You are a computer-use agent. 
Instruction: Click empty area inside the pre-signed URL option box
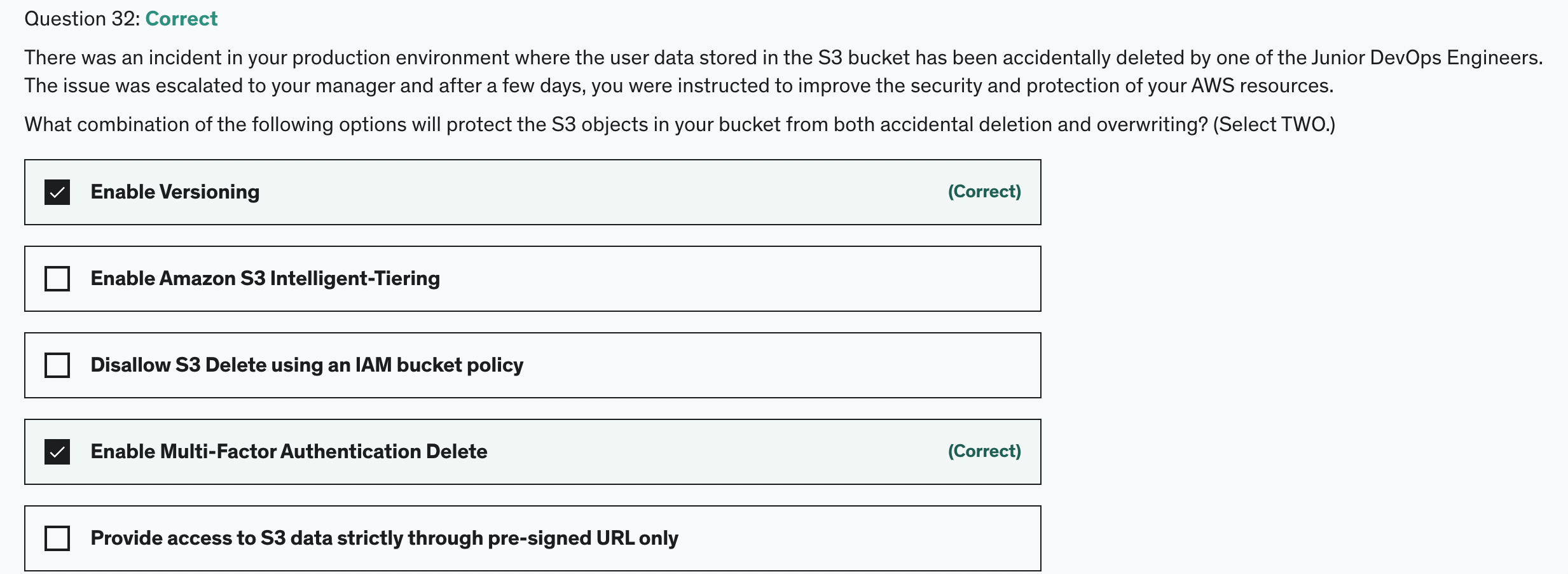click(858, 538)
